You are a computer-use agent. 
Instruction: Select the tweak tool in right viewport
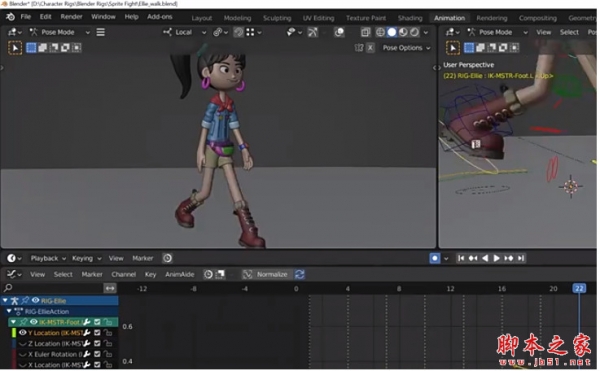[453, 48]
